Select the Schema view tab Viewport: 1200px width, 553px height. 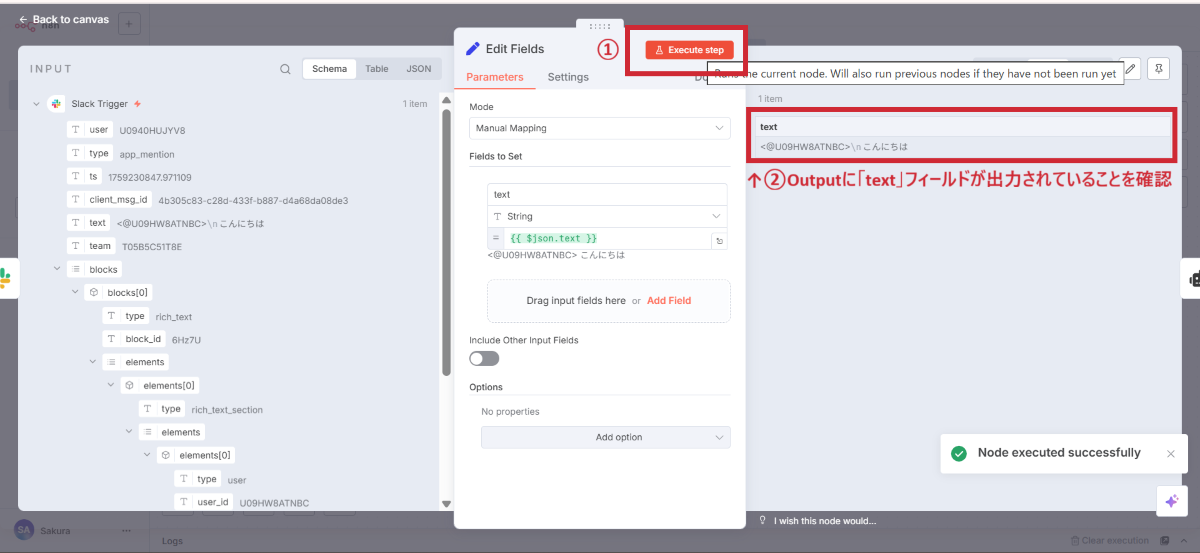329,69
